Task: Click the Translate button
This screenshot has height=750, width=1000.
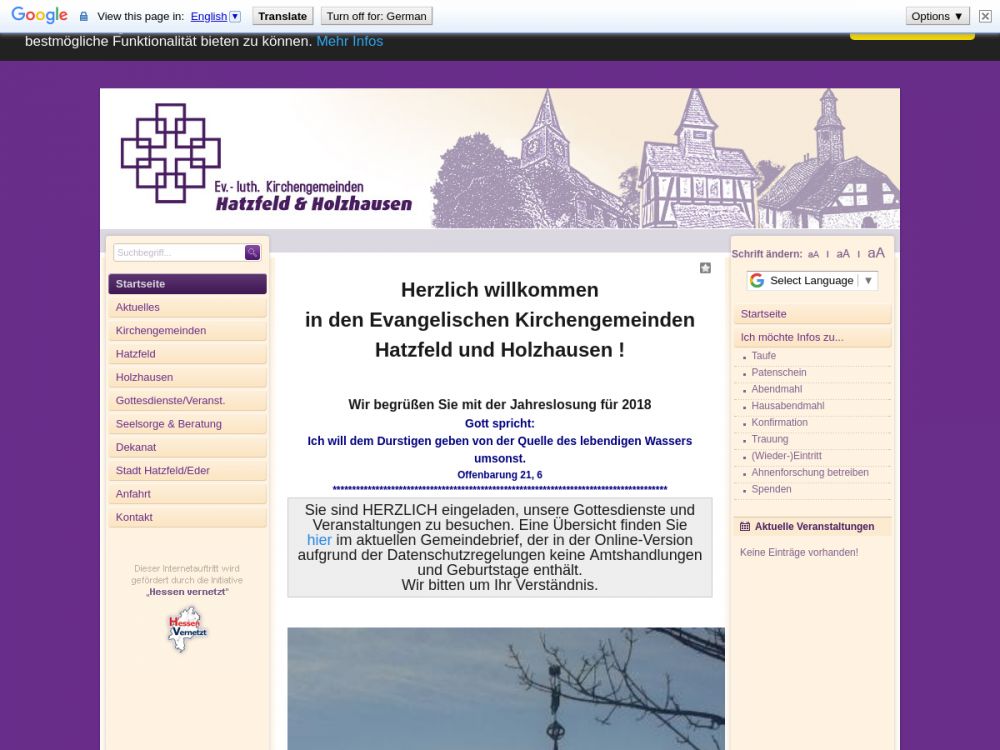Action: tap(282, 16)
